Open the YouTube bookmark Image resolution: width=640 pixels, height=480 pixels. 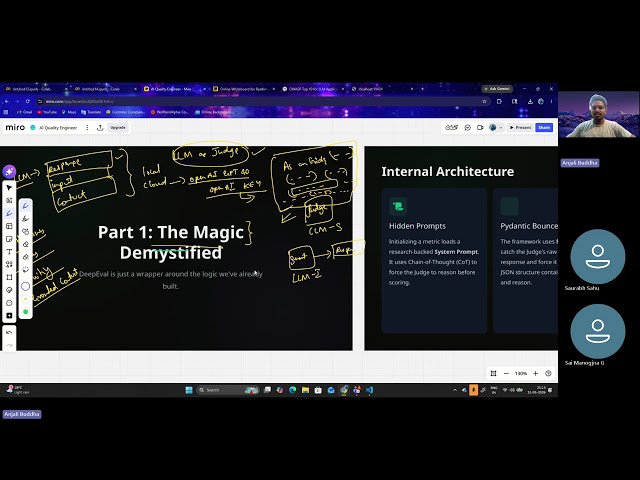click(47, 112)
